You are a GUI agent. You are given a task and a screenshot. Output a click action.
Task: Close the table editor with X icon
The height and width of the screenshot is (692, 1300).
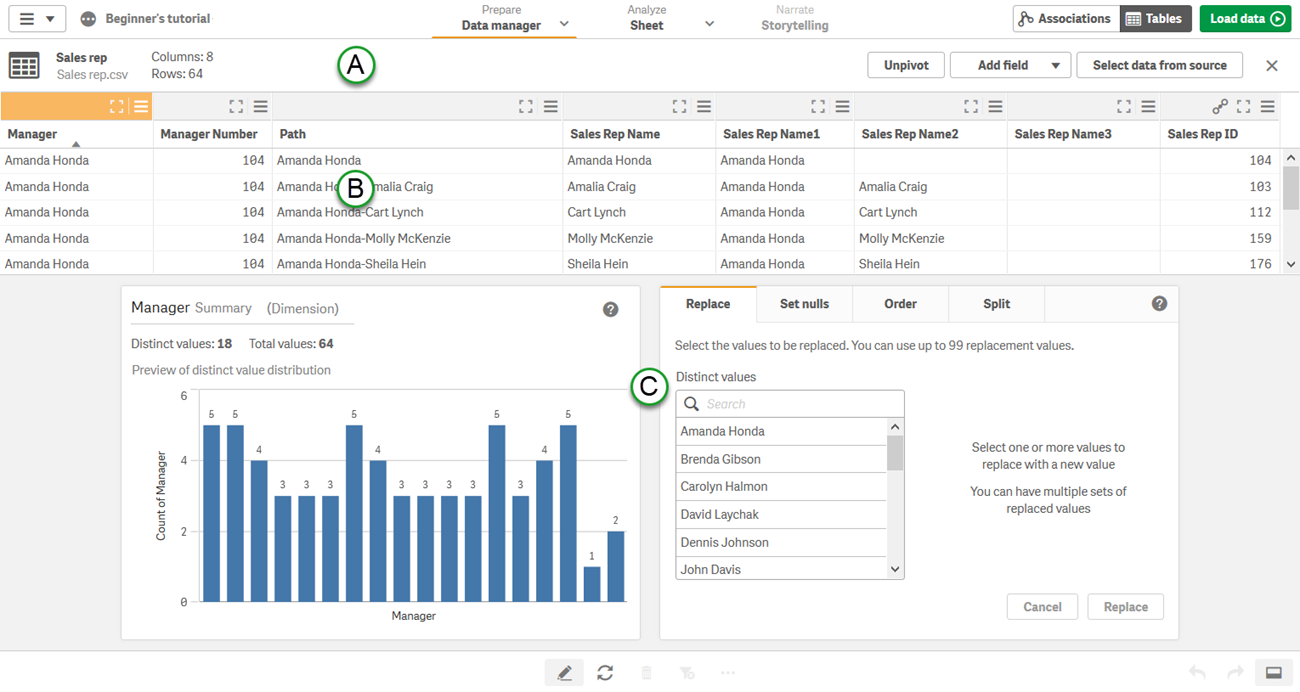coord(1272,66)
